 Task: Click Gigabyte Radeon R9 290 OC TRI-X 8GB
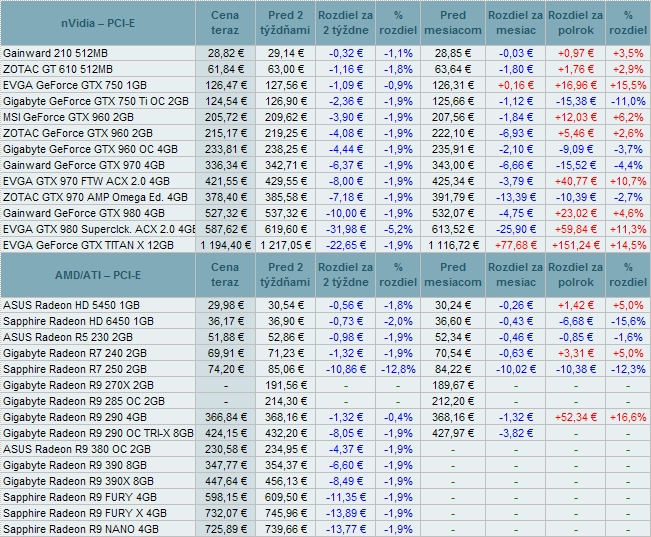[98, 433]
